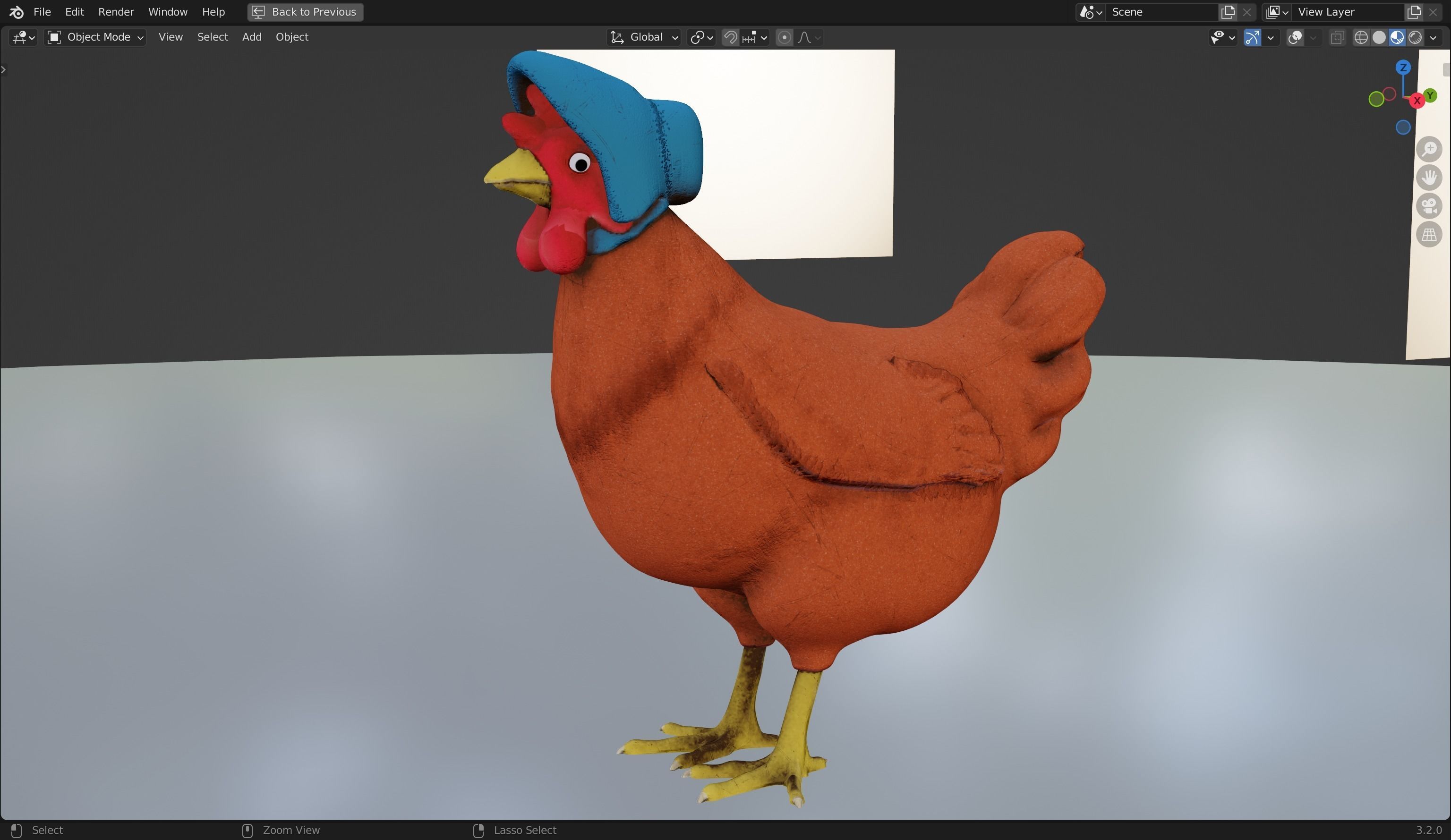1451x840 pixels.
Task: Click the Back to Previous button
Action: pos(305,12)
